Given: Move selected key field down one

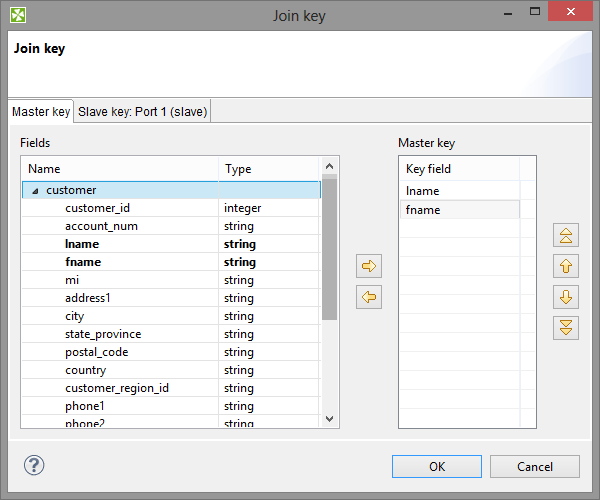Looking at the screenshot, I should tap(566, 297).
